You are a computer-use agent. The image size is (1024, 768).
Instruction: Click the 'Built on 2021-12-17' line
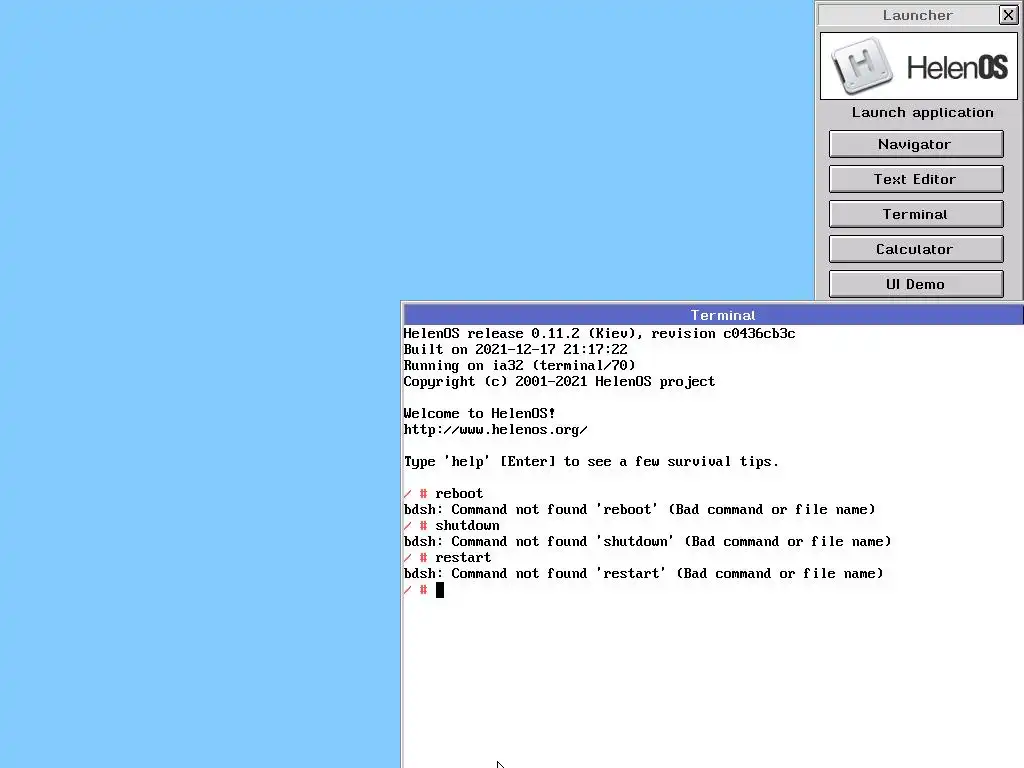coord(515,349)
